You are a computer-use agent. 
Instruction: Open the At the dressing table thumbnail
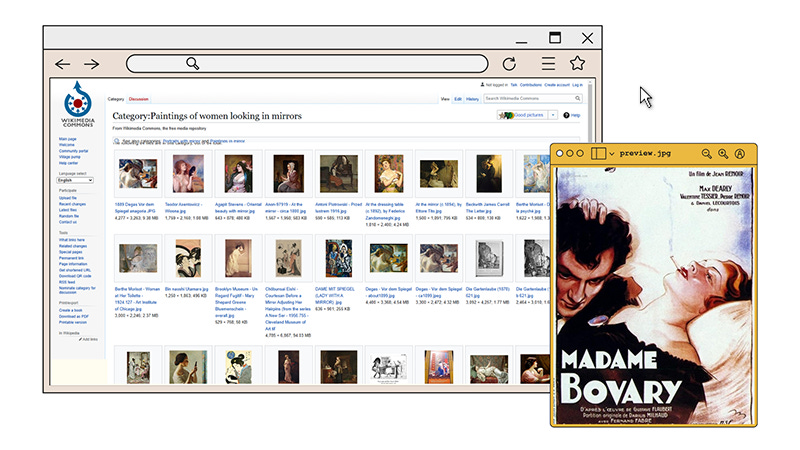389,173
